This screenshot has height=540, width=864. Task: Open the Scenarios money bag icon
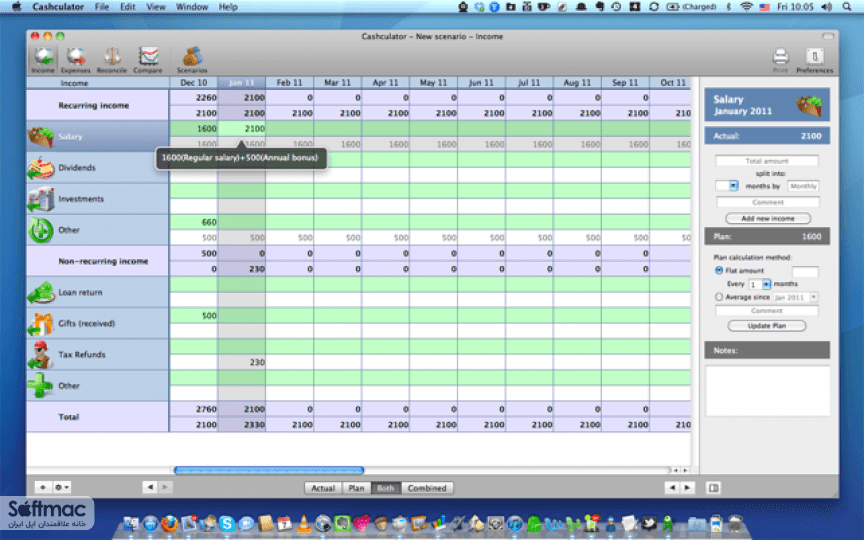click(192, 60)
